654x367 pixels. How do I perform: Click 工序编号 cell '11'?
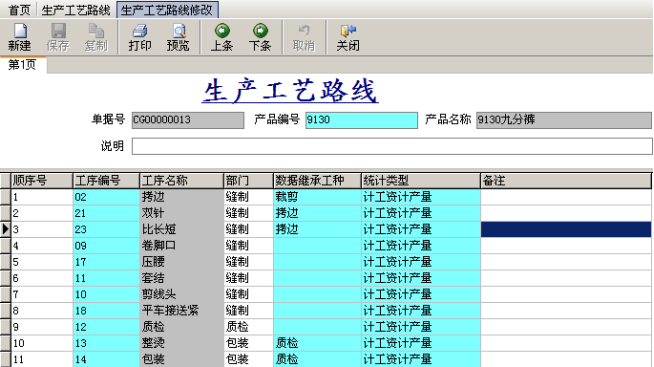point(106,278)
